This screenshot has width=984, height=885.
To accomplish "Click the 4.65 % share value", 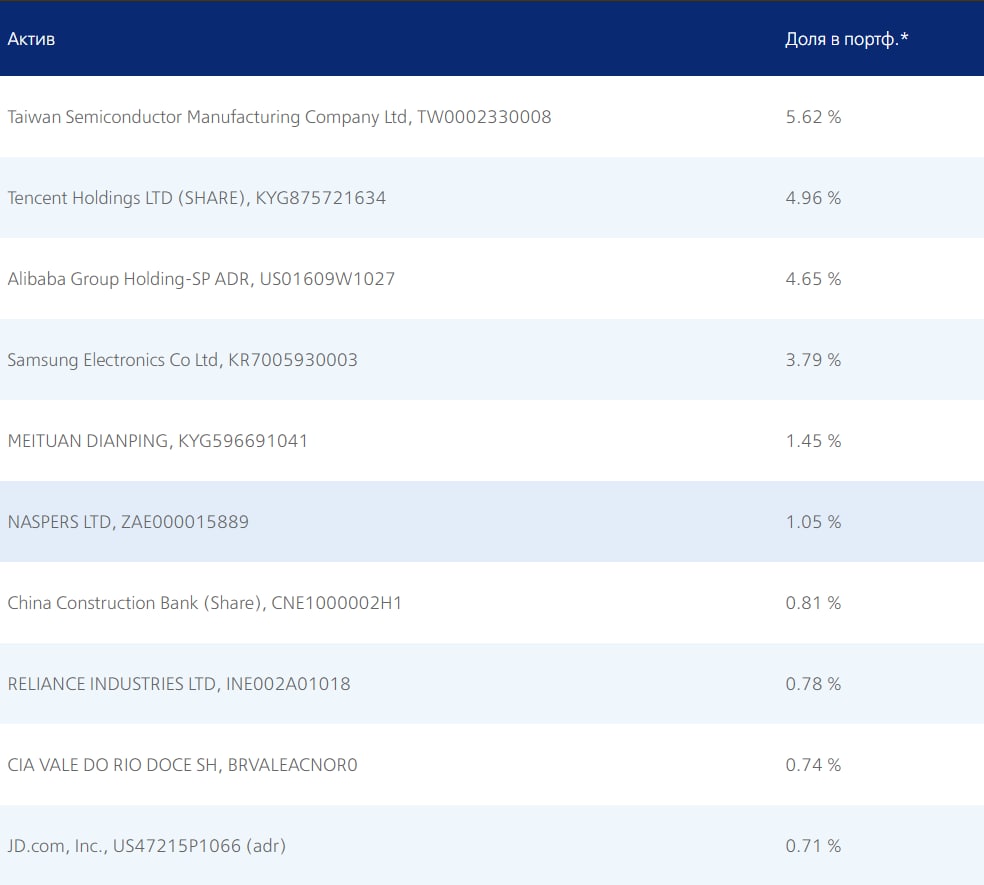I will point(813,279).
